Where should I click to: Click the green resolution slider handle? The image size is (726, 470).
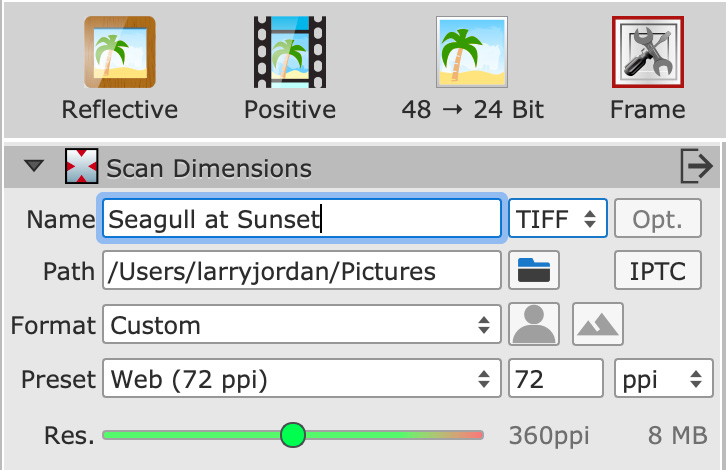(293, 435)
